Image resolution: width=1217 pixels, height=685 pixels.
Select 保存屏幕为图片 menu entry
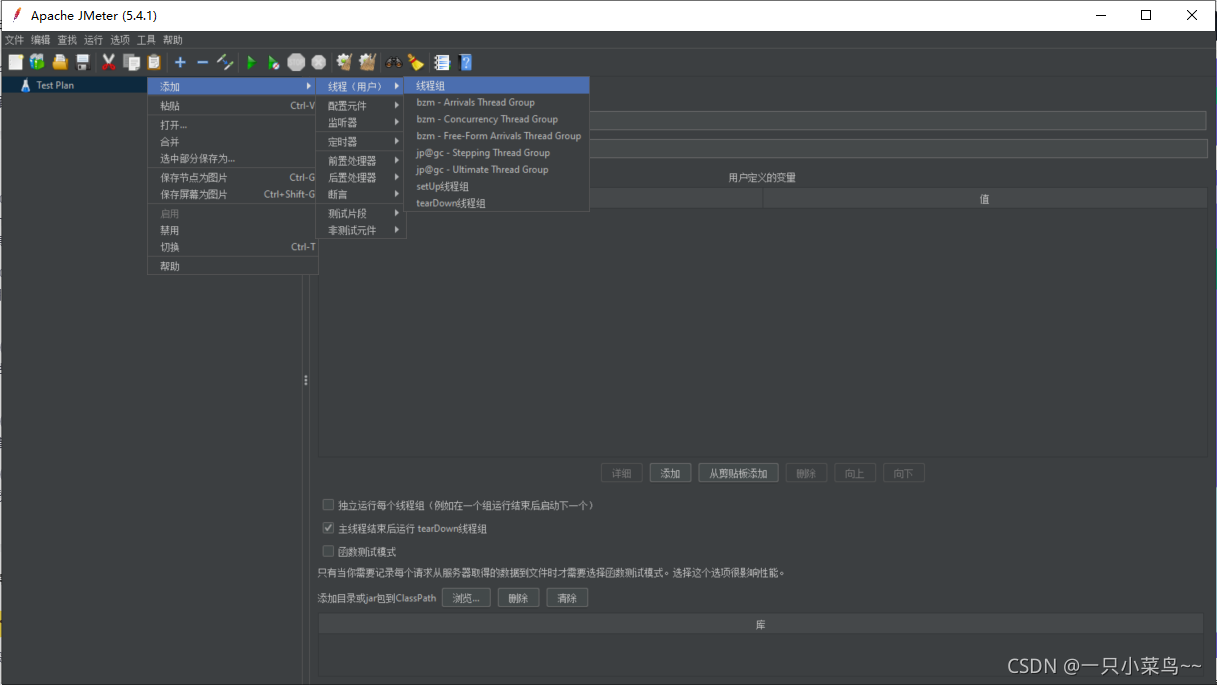[x=232, y=194]
